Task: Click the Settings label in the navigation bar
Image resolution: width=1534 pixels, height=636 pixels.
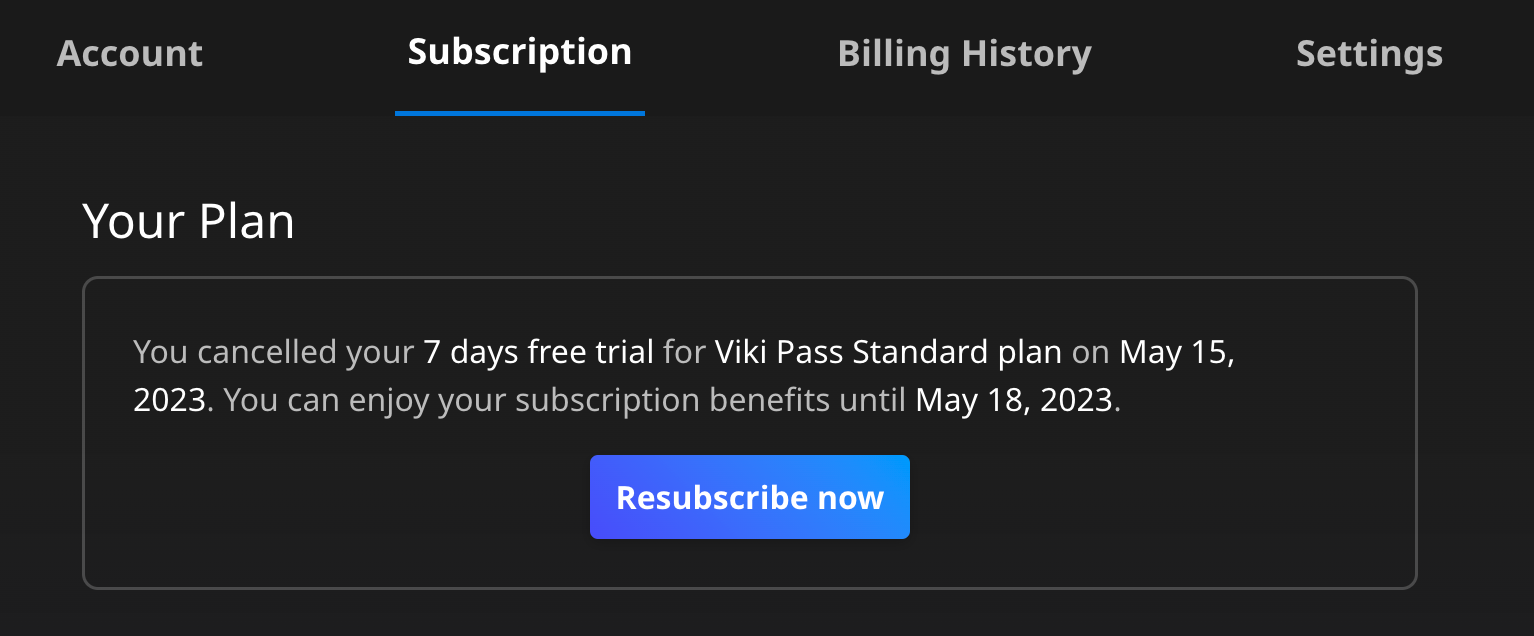Action: coord(1369,53)
